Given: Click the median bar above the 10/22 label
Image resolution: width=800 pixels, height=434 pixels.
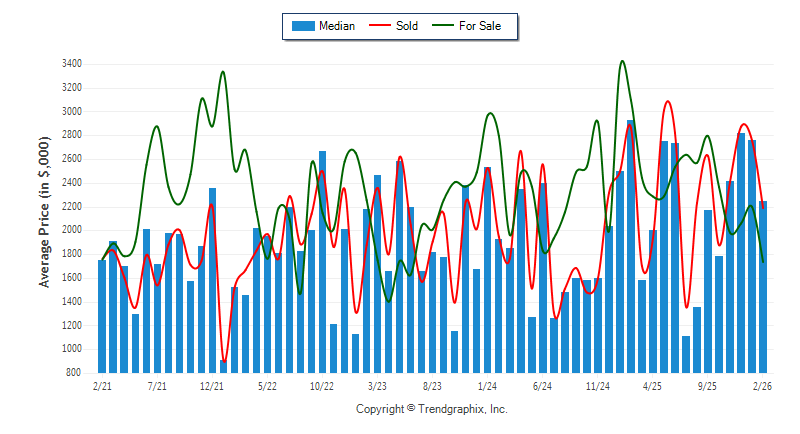Looking at the screenshot, I should 322,260.
